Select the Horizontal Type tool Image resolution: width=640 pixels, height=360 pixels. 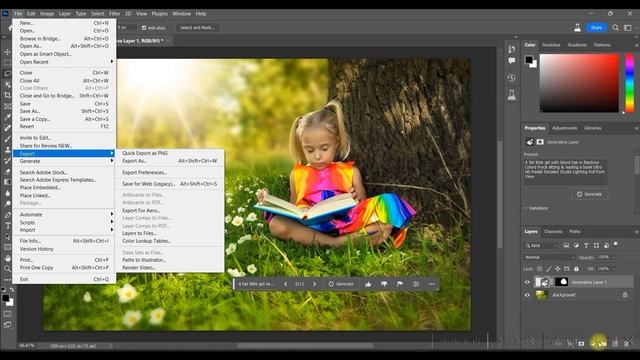7,225
